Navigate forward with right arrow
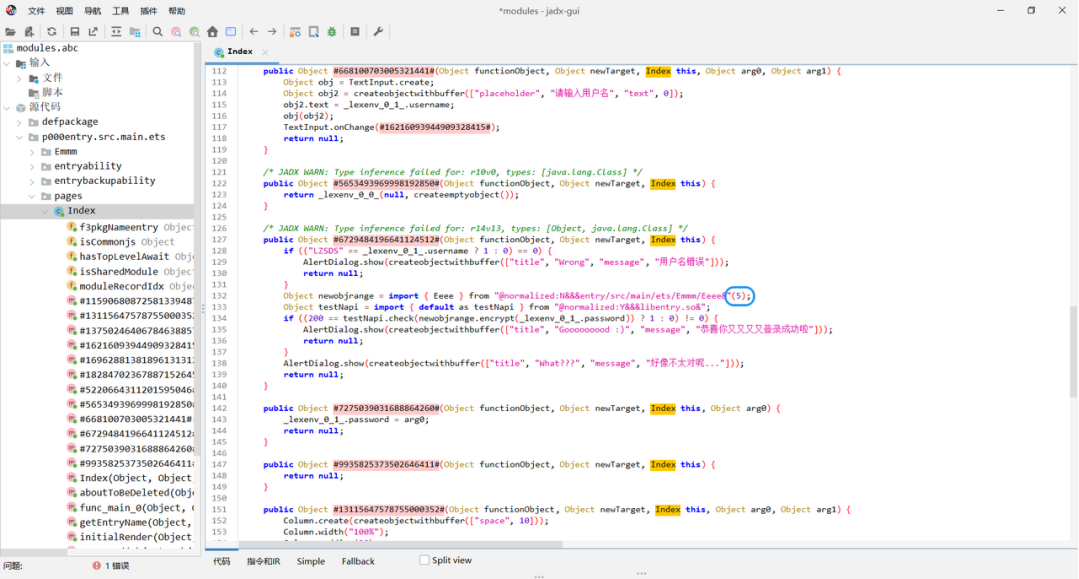Image resolution: width=1079 pixels, height=579 pixels. (273, 32)
